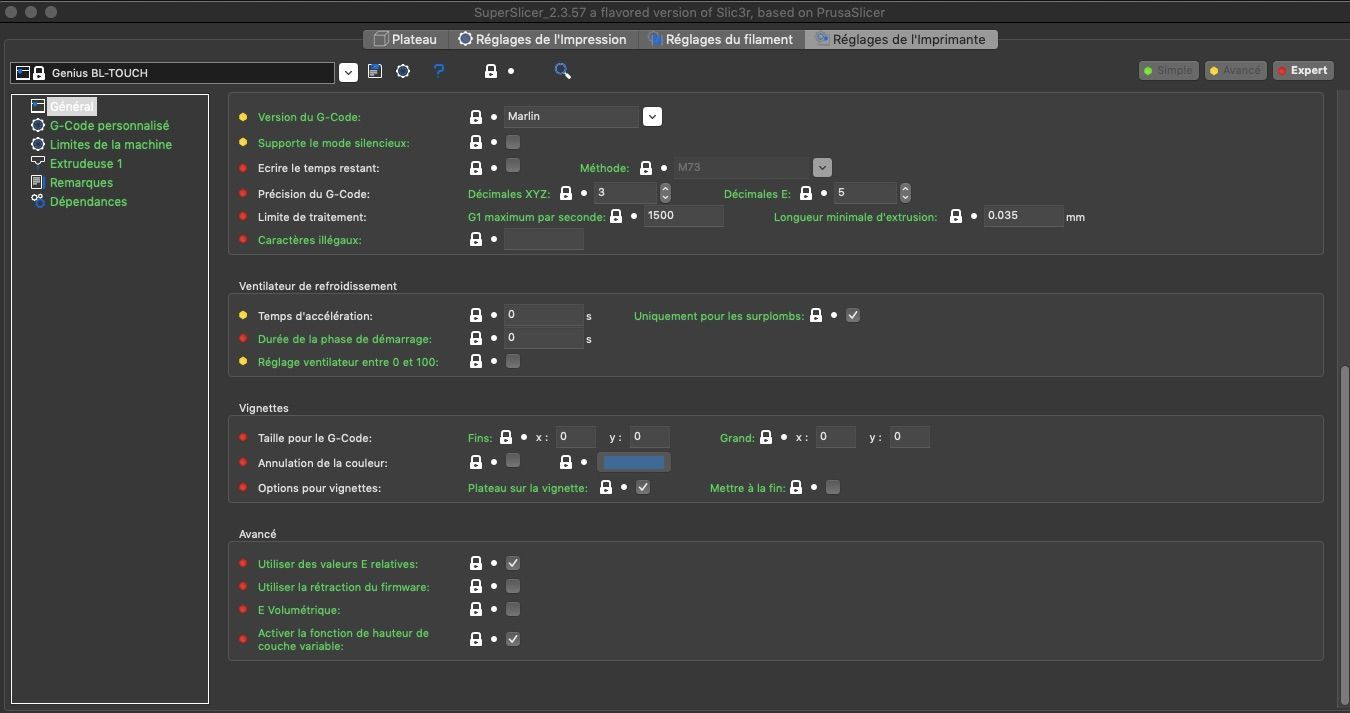The image size is (1350, 713).
Task: Open G-Code personnalisé in the sidebar
Action: point(109,126)
